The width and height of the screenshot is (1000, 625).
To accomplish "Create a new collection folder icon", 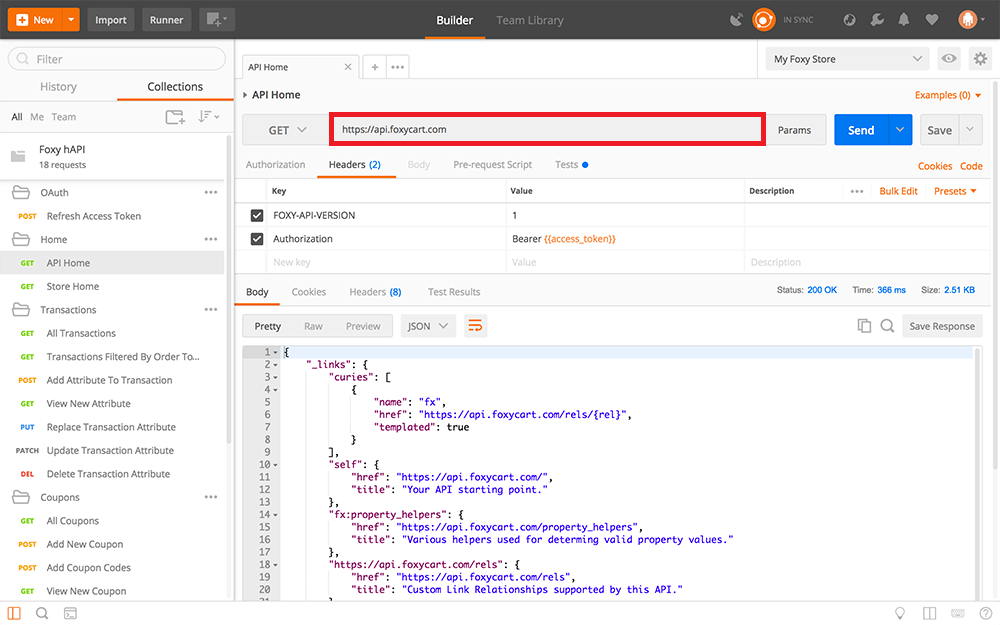I will [175, 117].
